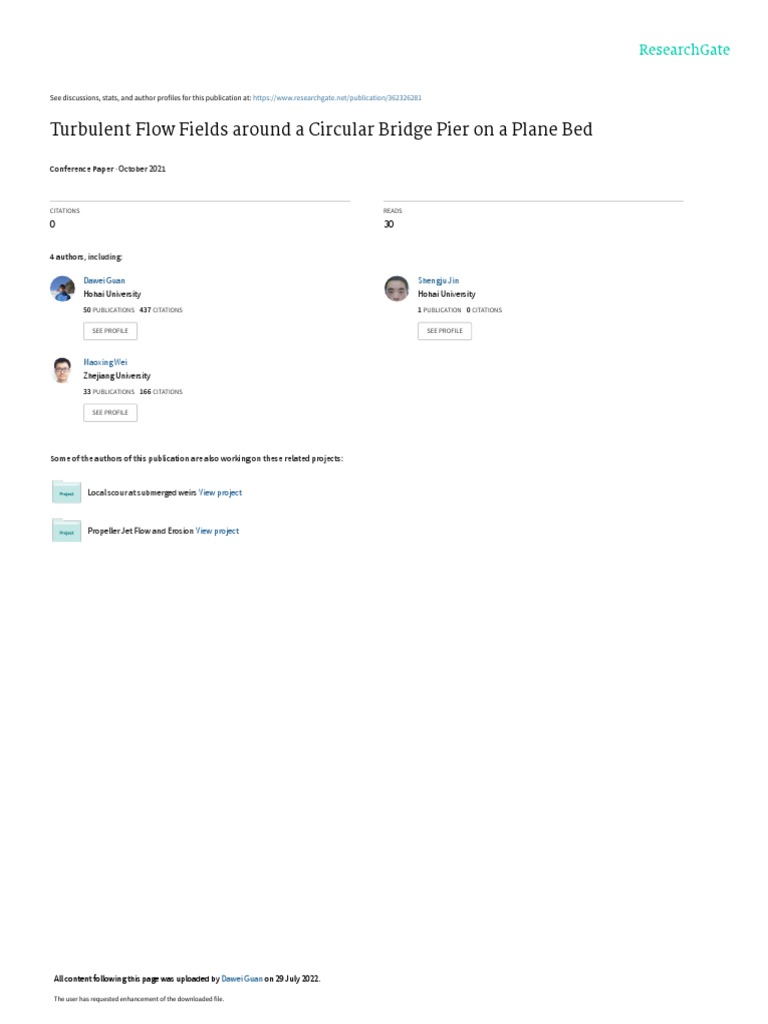
Task: Open the researchgate.net publication URL
Action: pos(337,98)
